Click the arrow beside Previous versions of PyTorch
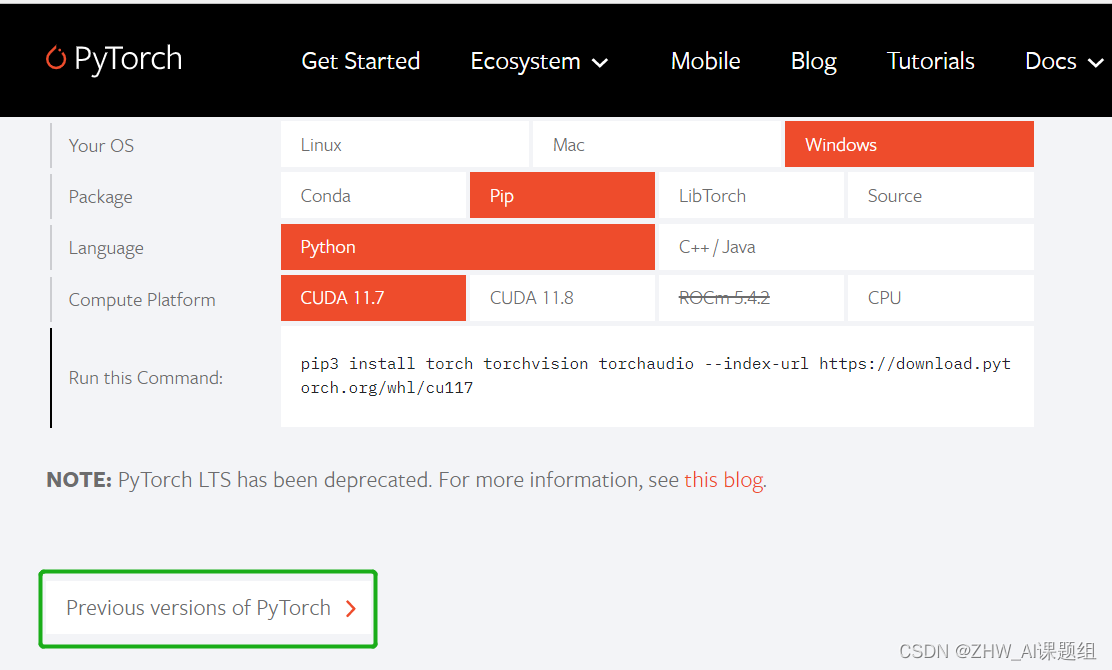Screen dimensions: 1112x670 pyautogui.click(x=350, y=608)
